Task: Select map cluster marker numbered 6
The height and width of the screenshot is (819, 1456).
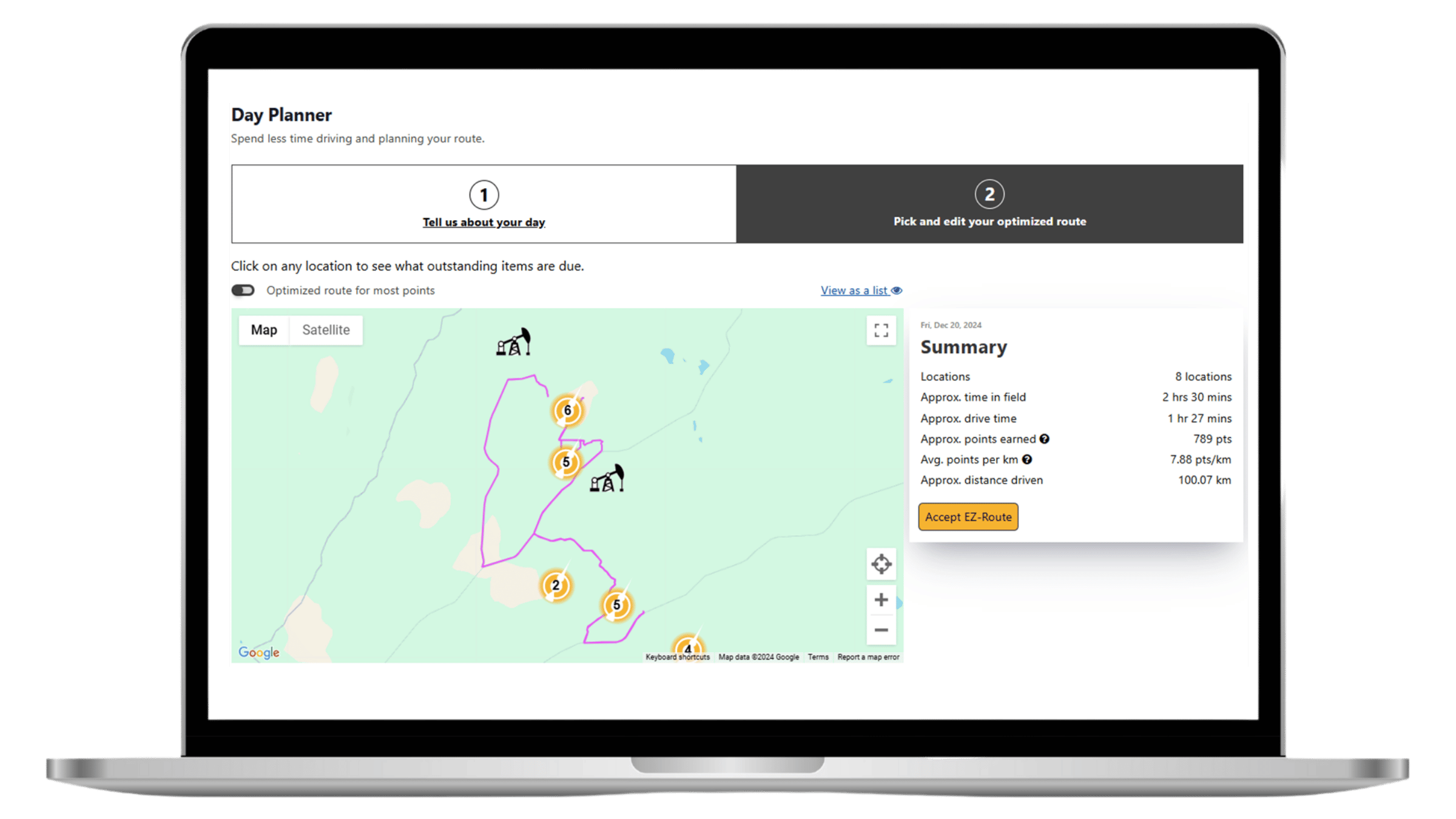Action: [567, 411]
